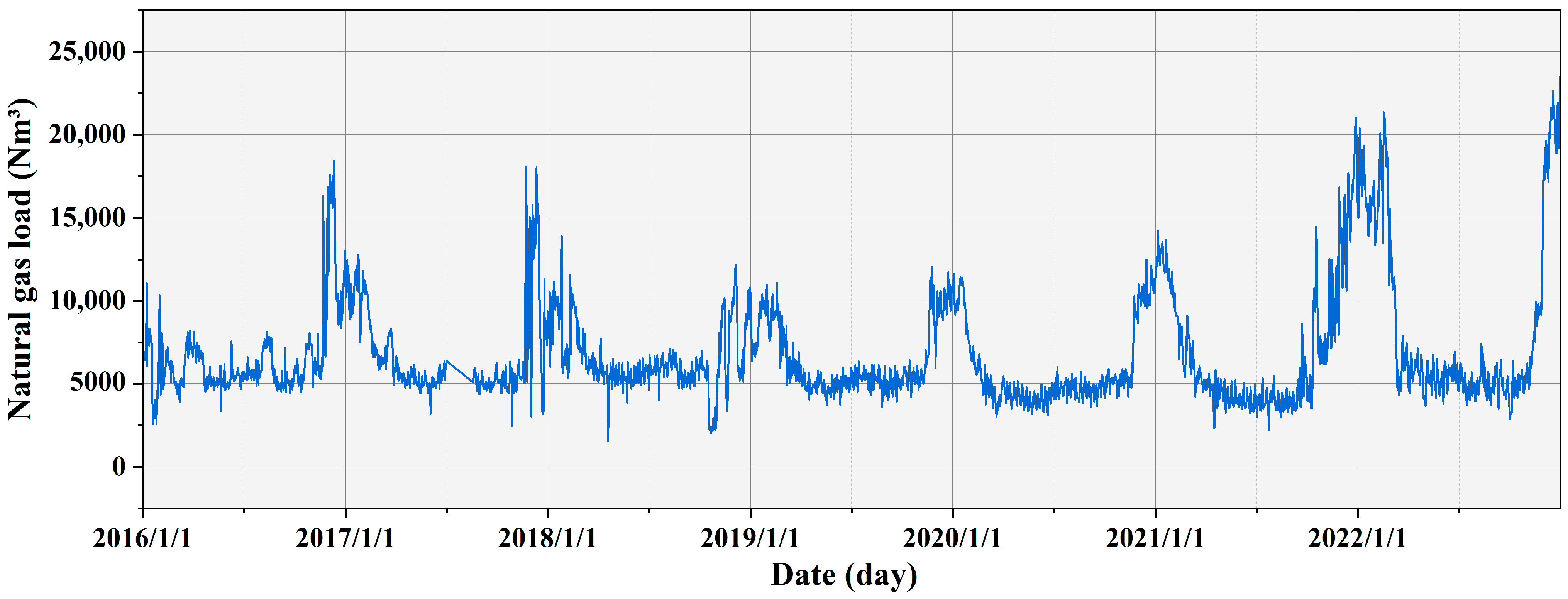Image resolution: width=1568 pixels, height=599 pixels.
Task: Click the 20,000 y-axis tick label
Action: (87, 135)
